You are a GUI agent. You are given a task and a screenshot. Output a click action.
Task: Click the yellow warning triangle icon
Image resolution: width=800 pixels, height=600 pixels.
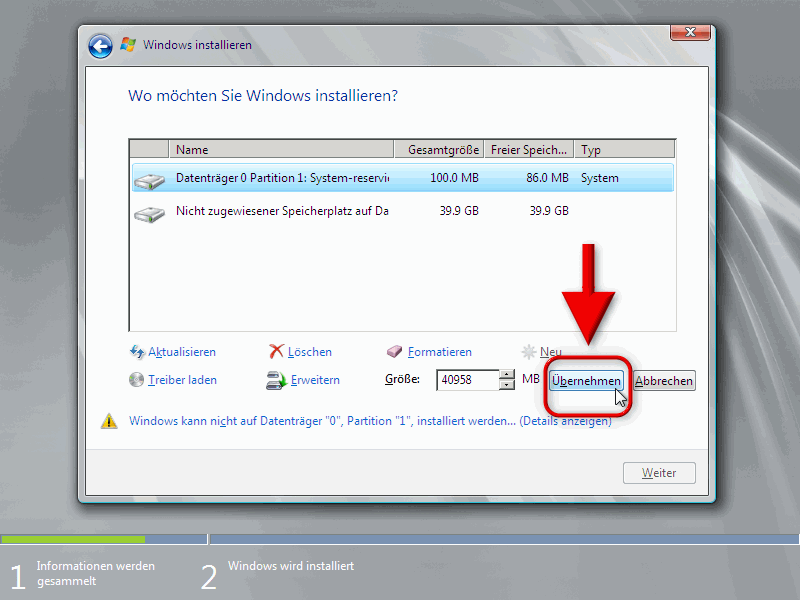click(x=109, y=422)
